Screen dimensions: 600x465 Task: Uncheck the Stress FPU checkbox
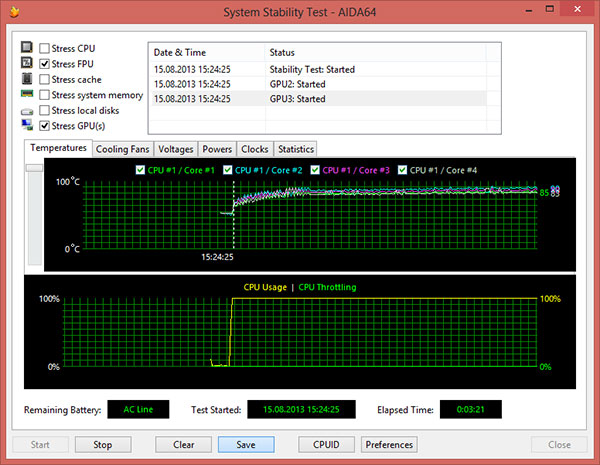[x=44, y=64]
